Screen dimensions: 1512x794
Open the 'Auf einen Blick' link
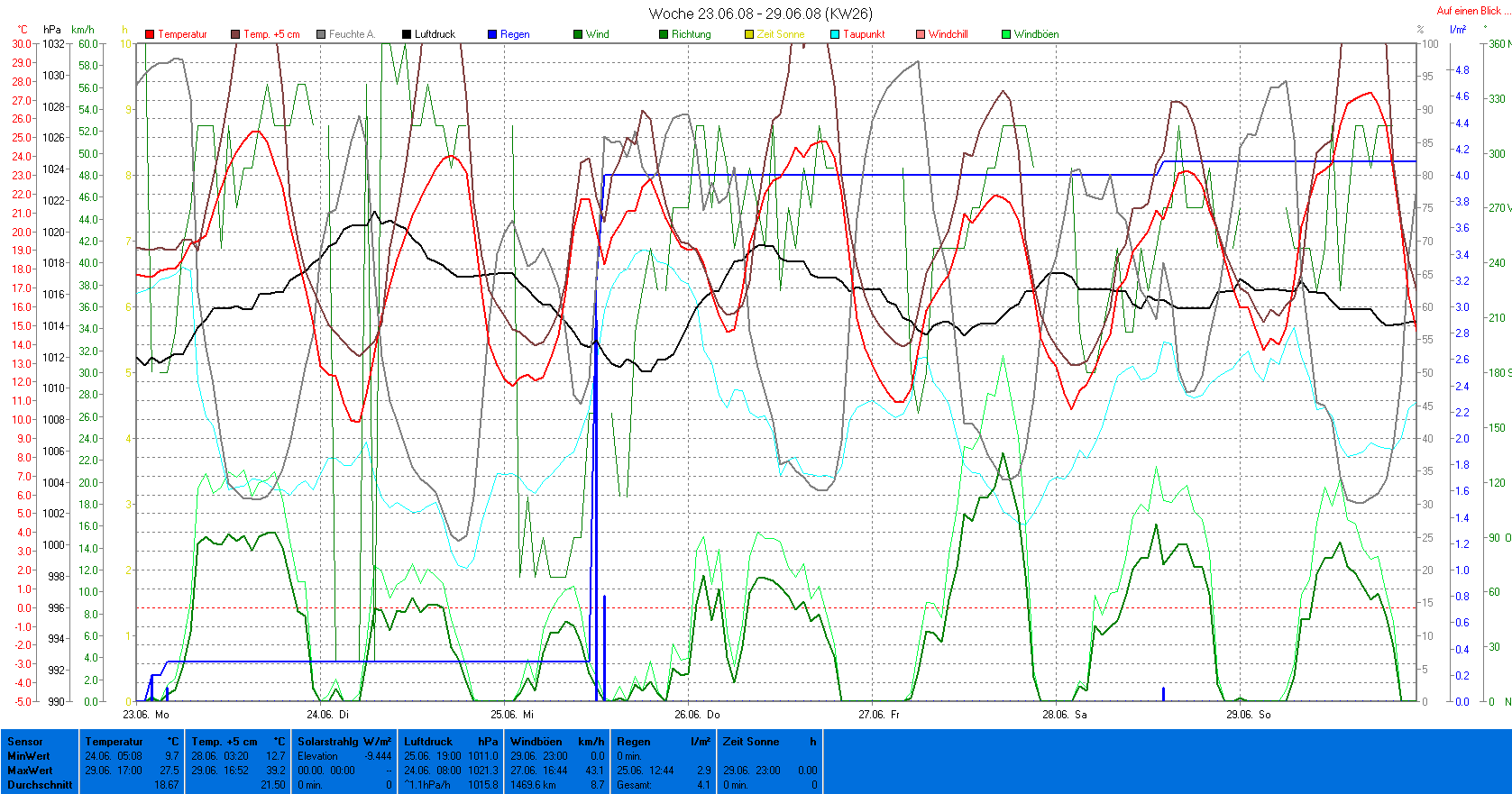coord(1469,11)
